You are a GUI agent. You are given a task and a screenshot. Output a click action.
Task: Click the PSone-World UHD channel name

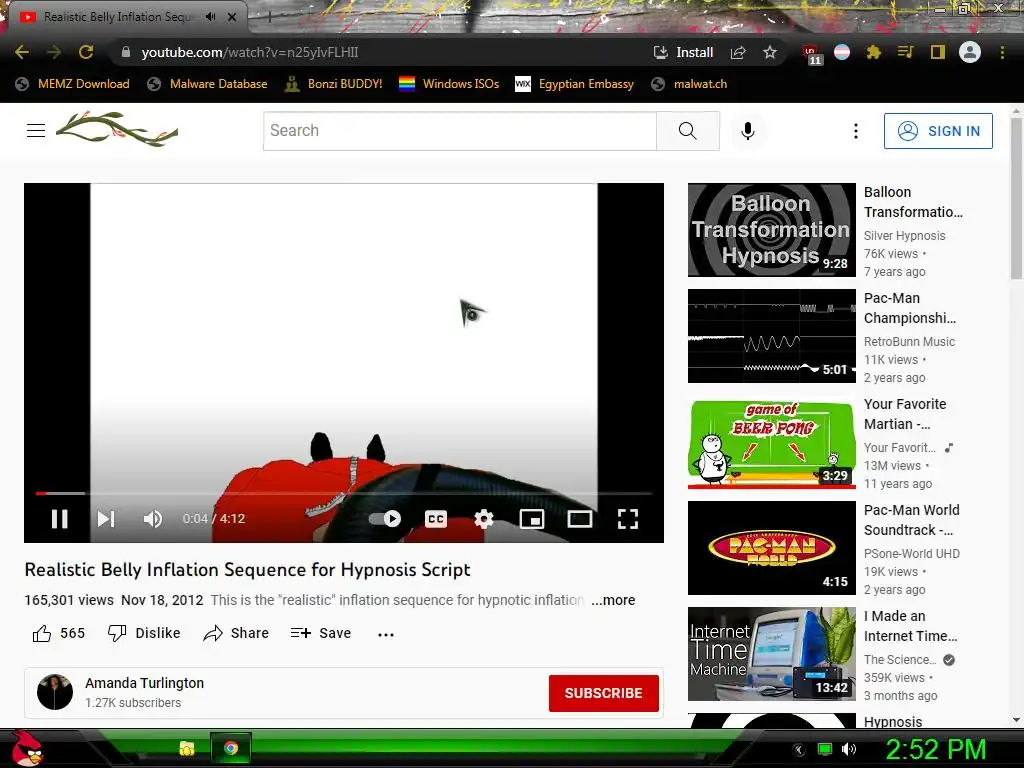tap(912, 554)
